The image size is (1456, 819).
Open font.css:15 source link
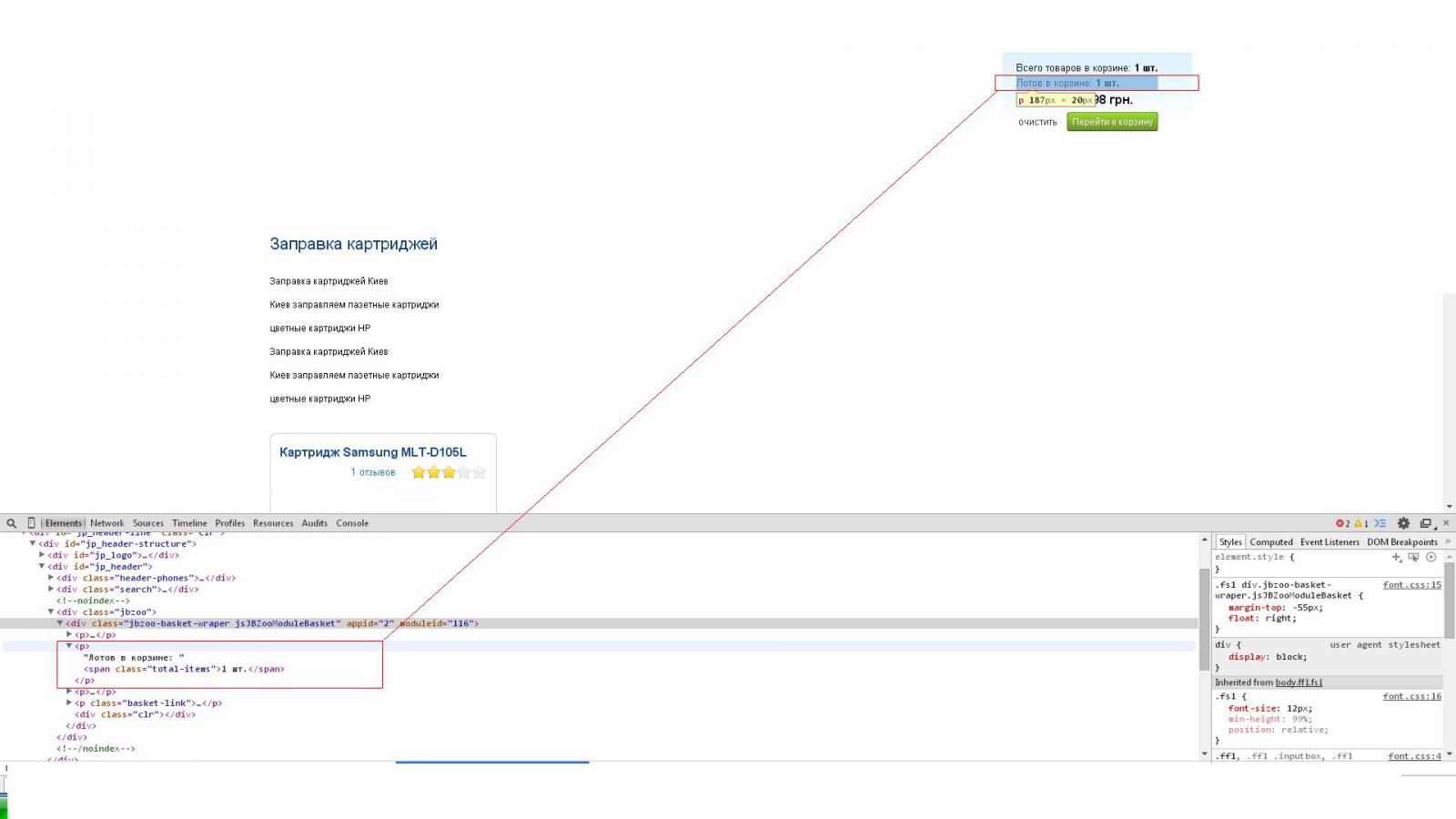1411,585
